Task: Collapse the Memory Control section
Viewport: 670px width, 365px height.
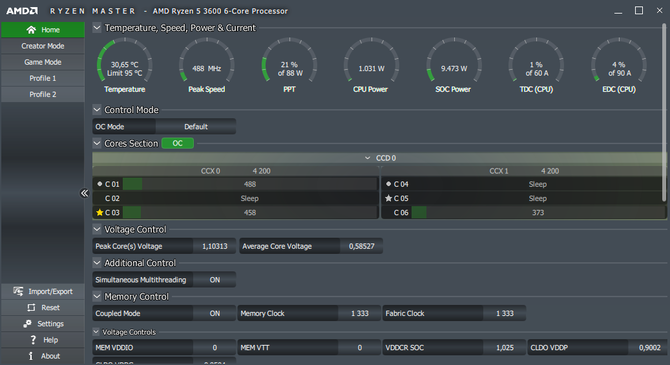Action: (x=97, y=296)
